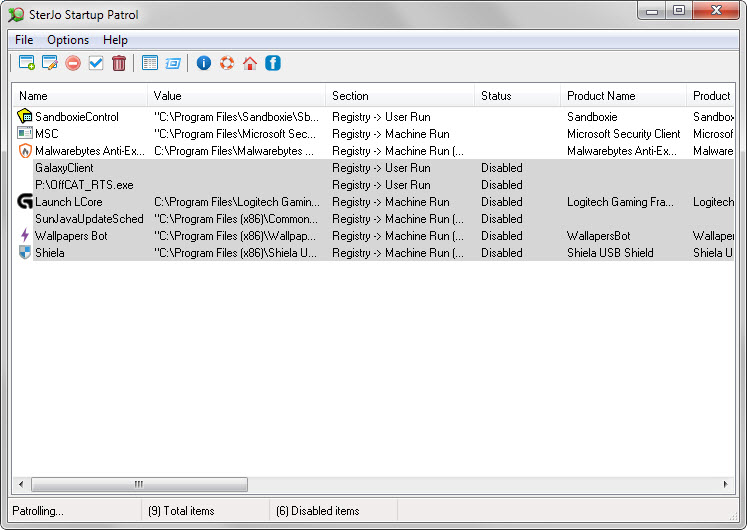Click the scrollbar right arrow
Viewport: 747px width, 530px height.
(726, 484)
